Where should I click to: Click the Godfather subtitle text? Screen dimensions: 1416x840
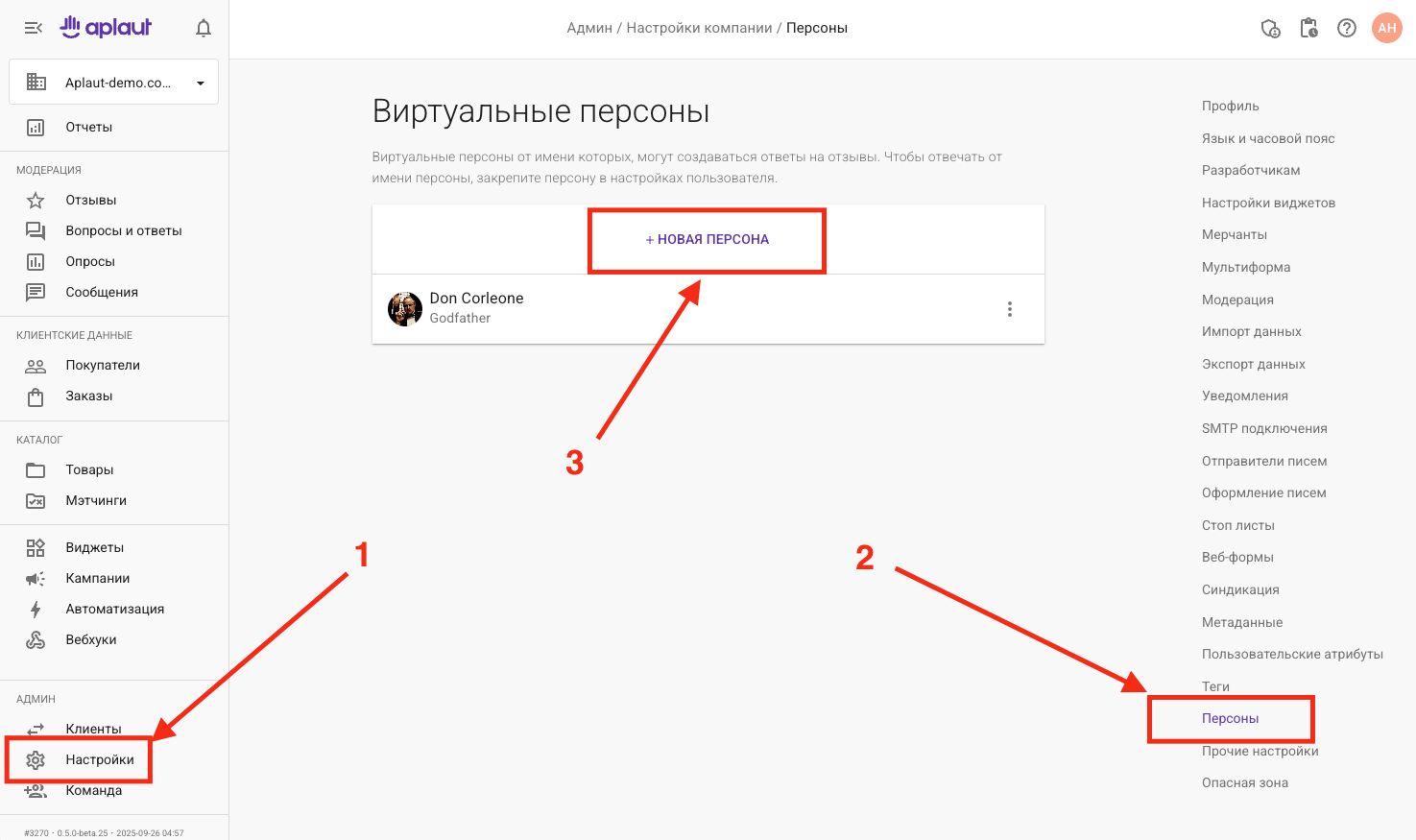click(x=460, y=318)
